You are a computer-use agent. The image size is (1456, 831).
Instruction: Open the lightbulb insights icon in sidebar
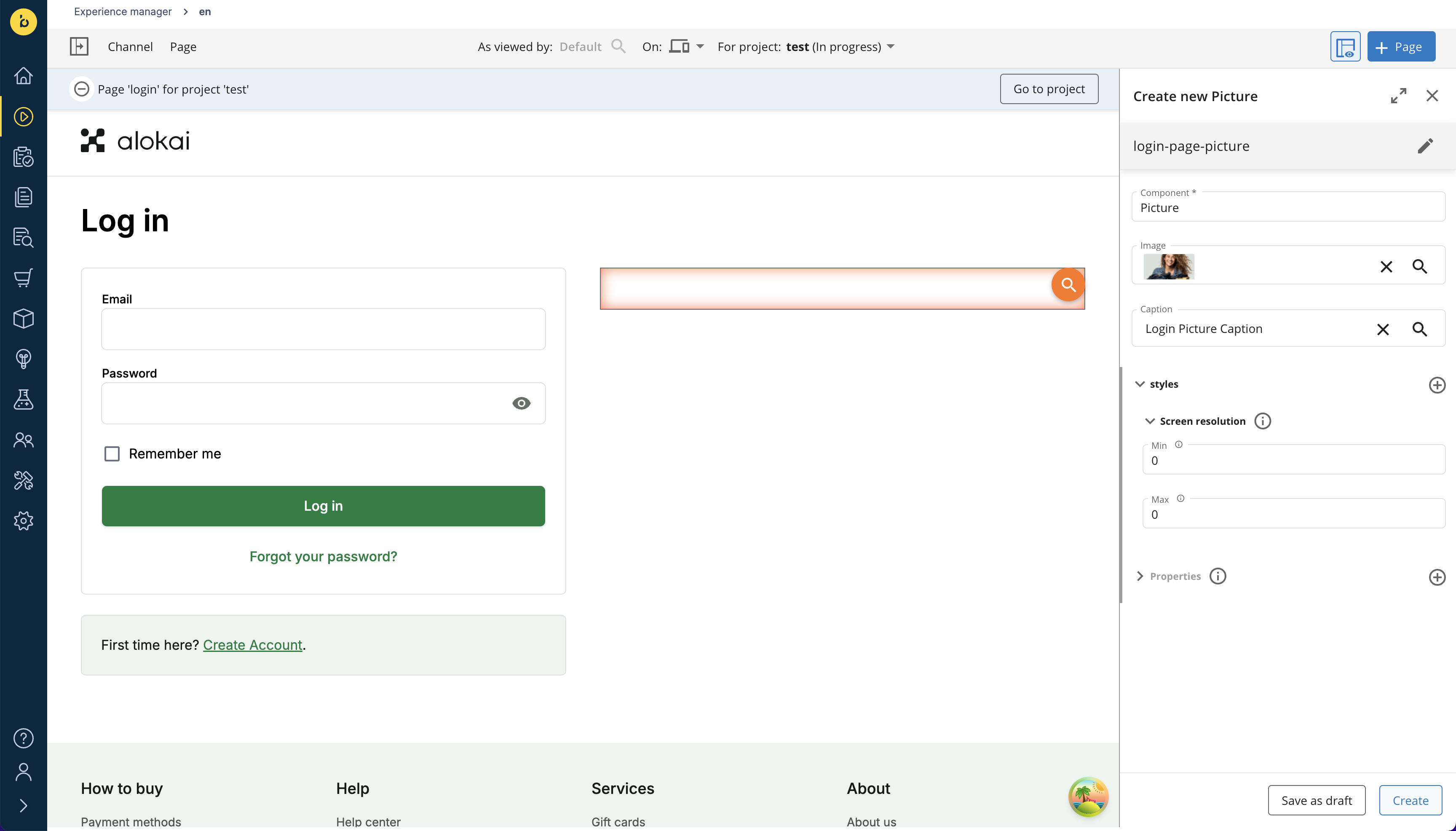(24, 359)
